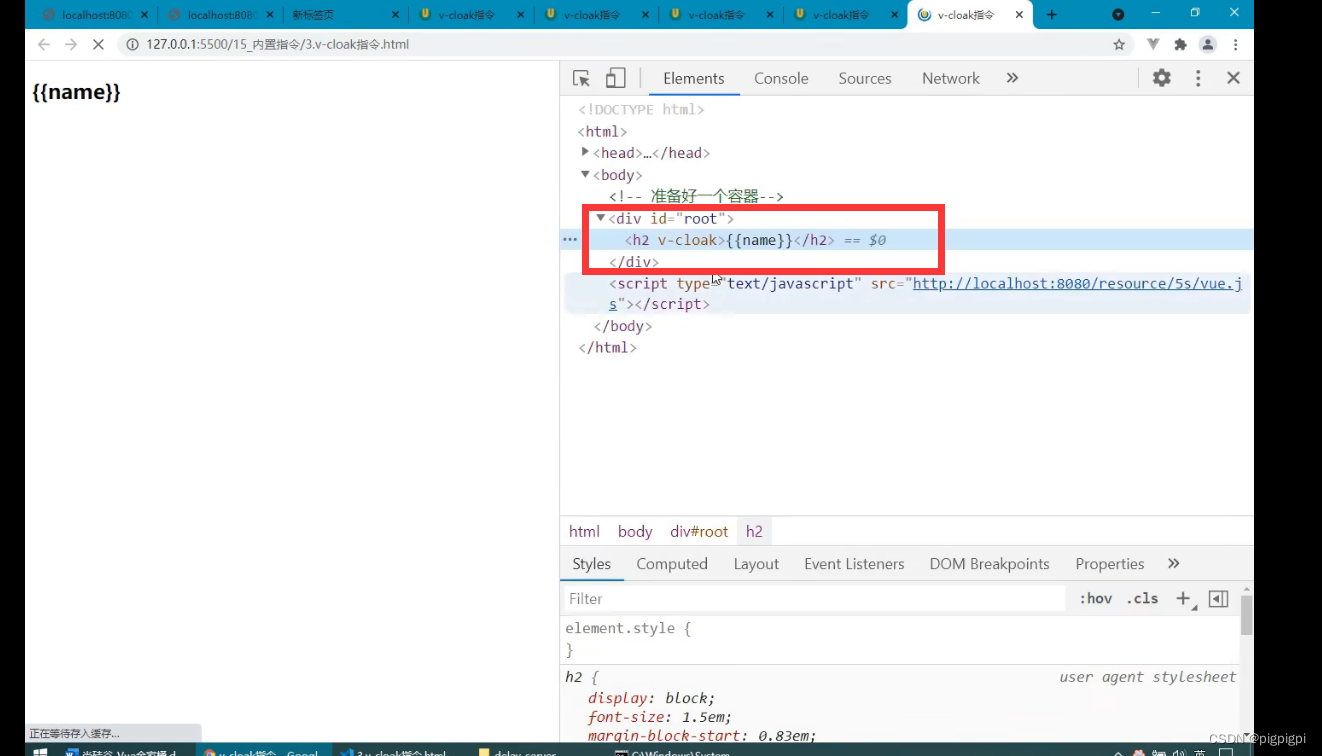This screenshot has height=756, width=1322.
Task: Toggle the .cls element classes panel
Action: pyautogui.click(x=1142, y=599)
